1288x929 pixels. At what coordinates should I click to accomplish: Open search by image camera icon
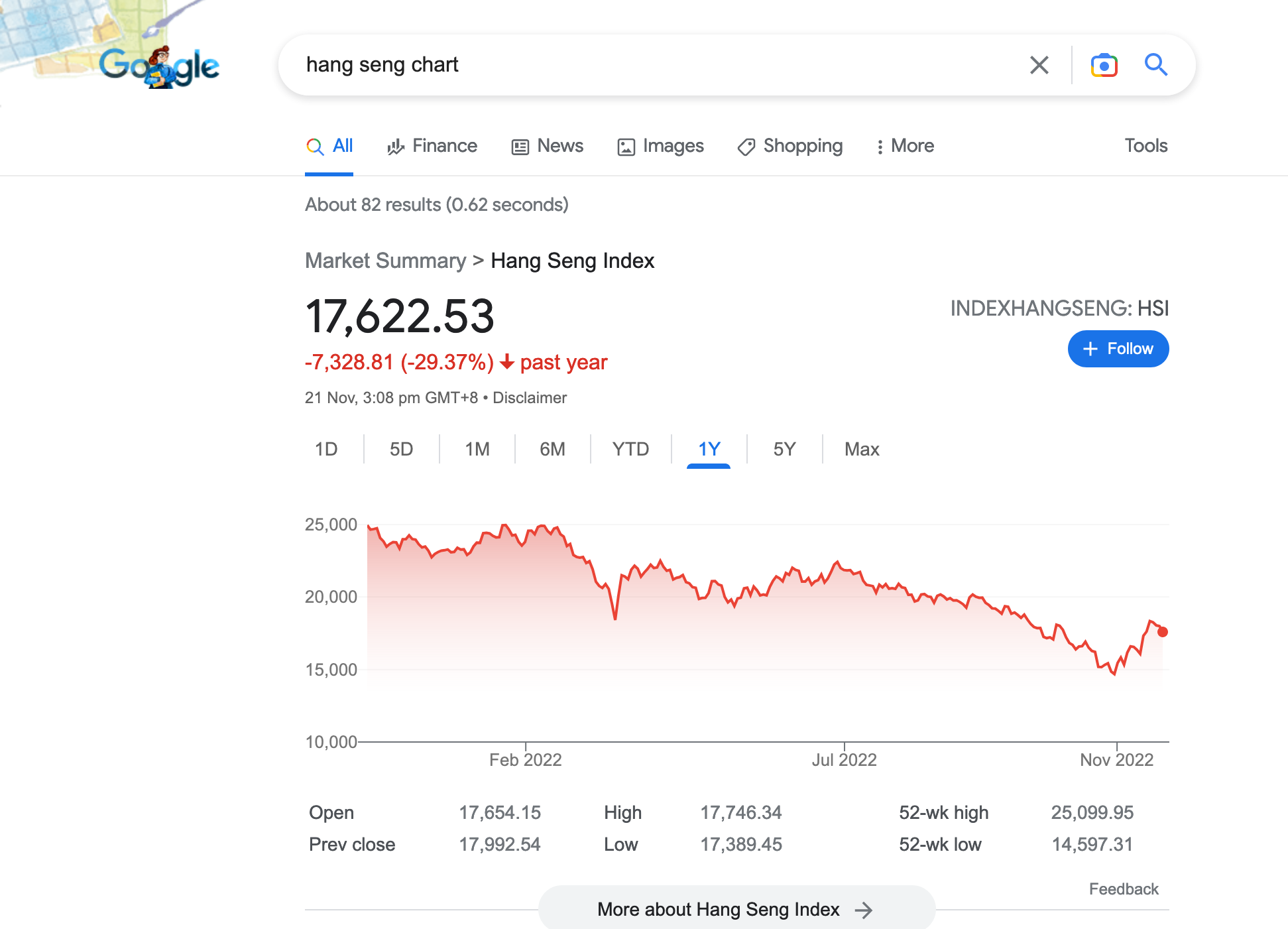(1104, 65)
